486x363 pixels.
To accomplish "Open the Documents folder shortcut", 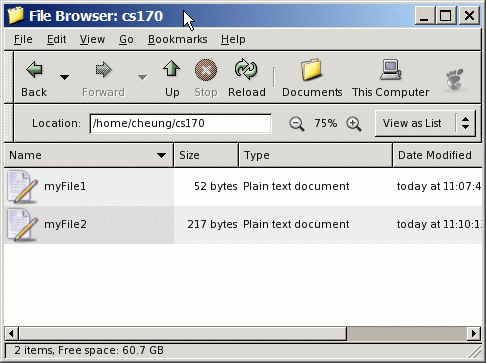I will coord(312,78).
